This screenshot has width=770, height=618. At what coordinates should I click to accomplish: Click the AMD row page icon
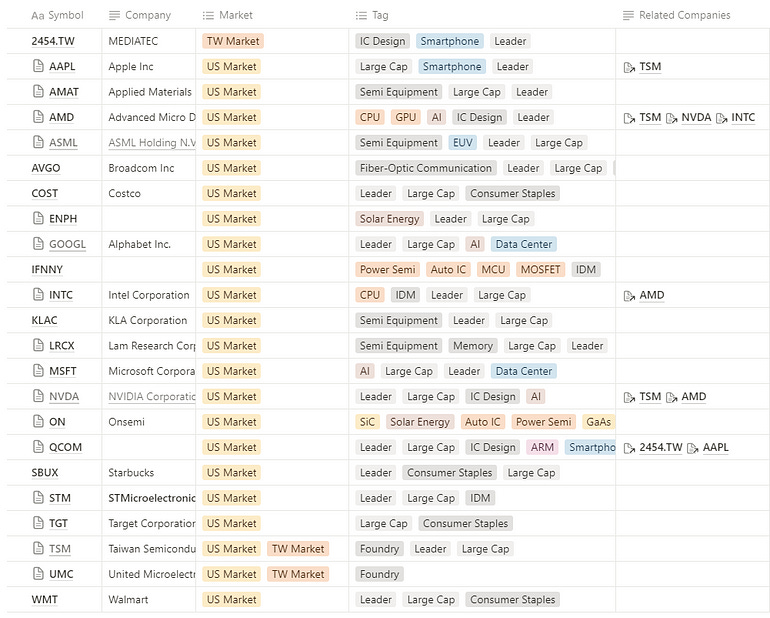pos(38,117)
